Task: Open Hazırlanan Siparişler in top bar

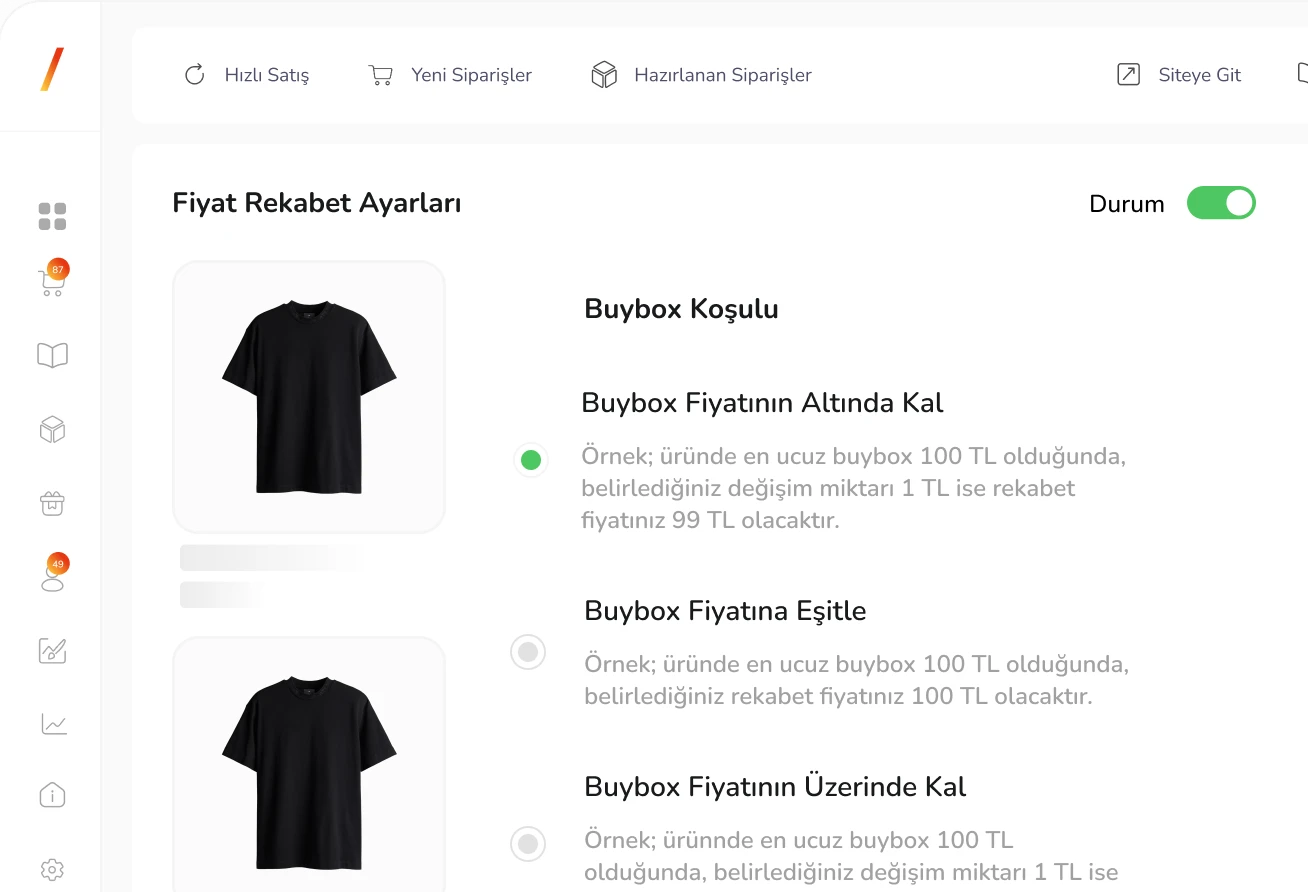Action: point(702,75)
